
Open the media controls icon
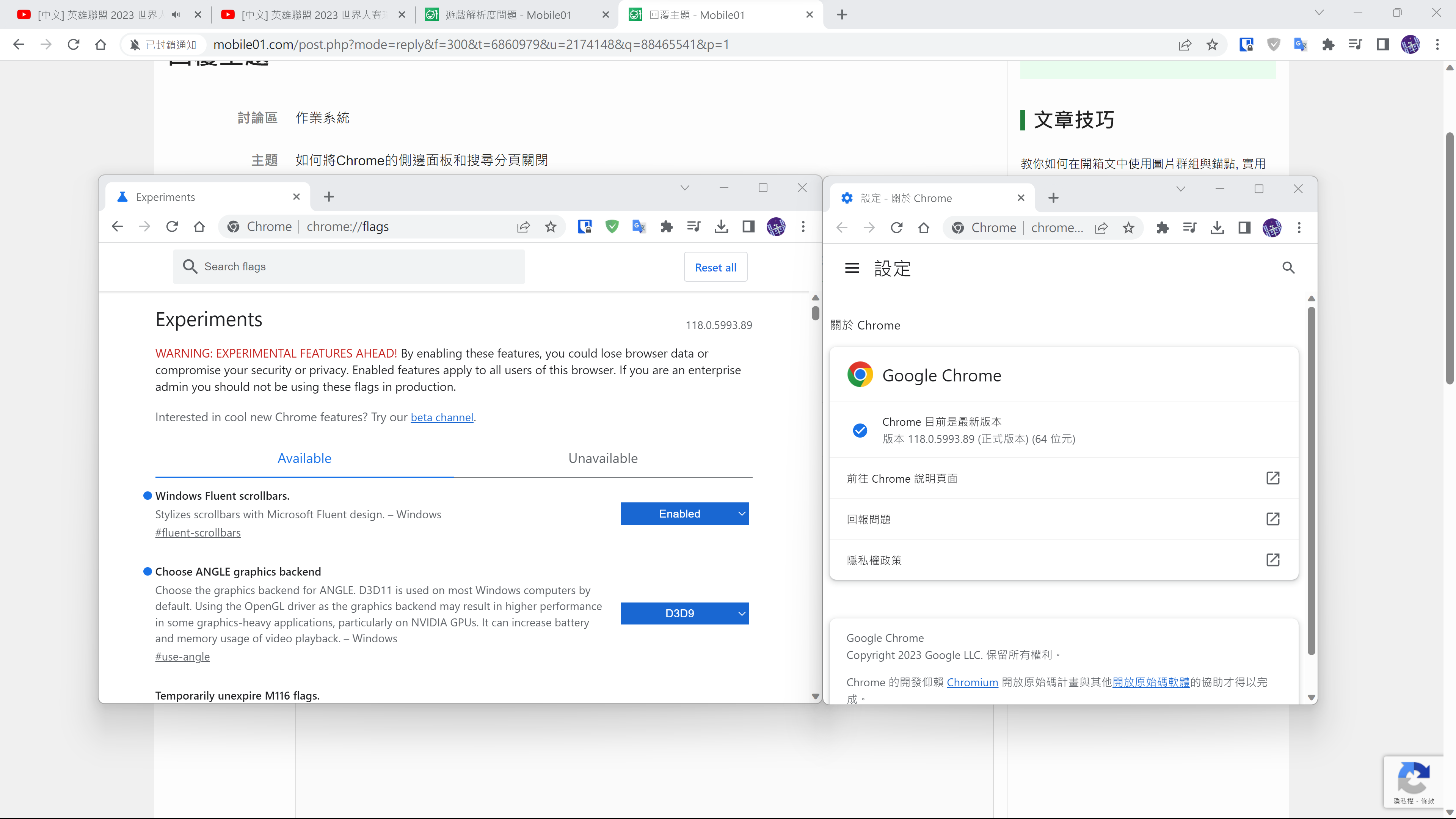(x=693, y=227)
